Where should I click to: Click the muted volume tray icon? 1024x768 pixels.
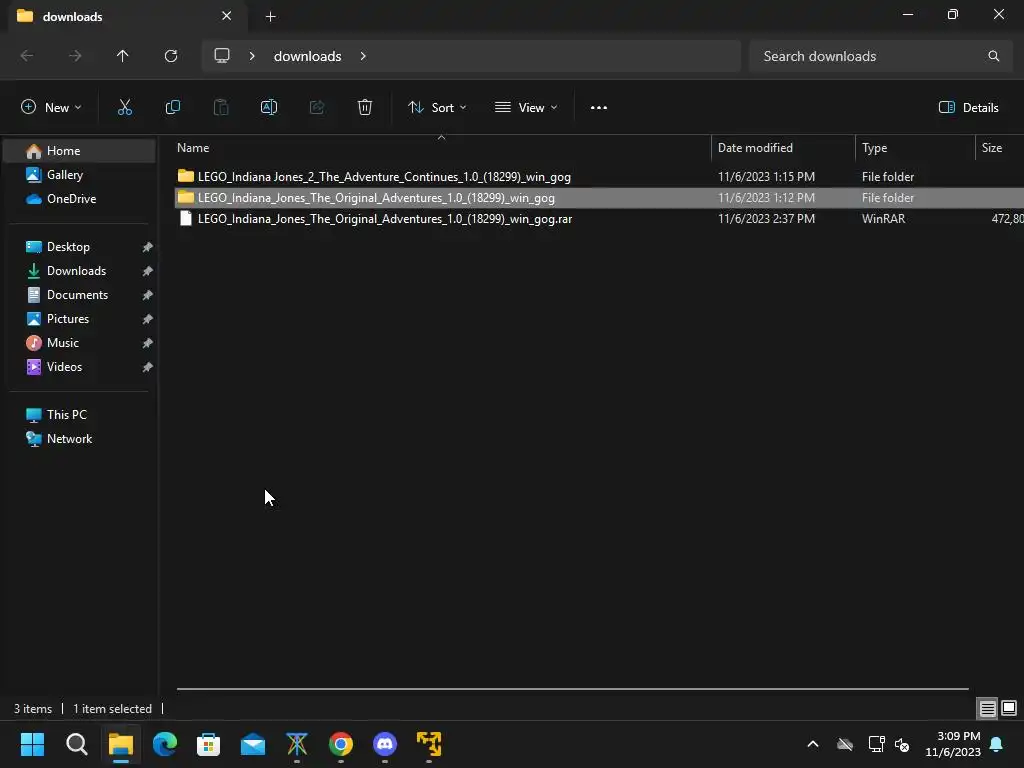tap(902, 744)
